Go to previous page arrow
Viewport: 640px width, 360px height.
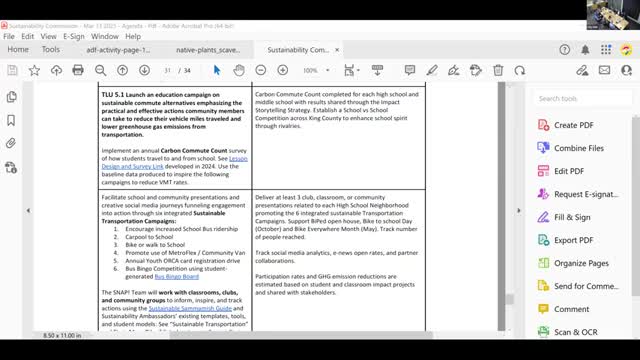(122, 70)
